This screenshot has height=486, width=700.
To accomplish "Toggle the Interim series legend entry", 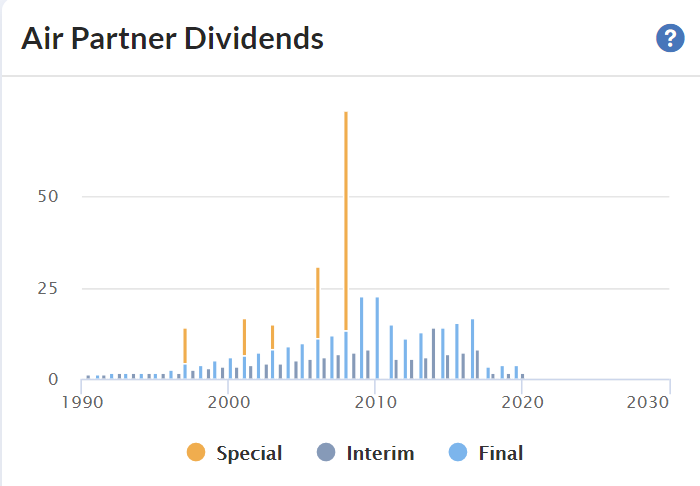I will point(365,453).
